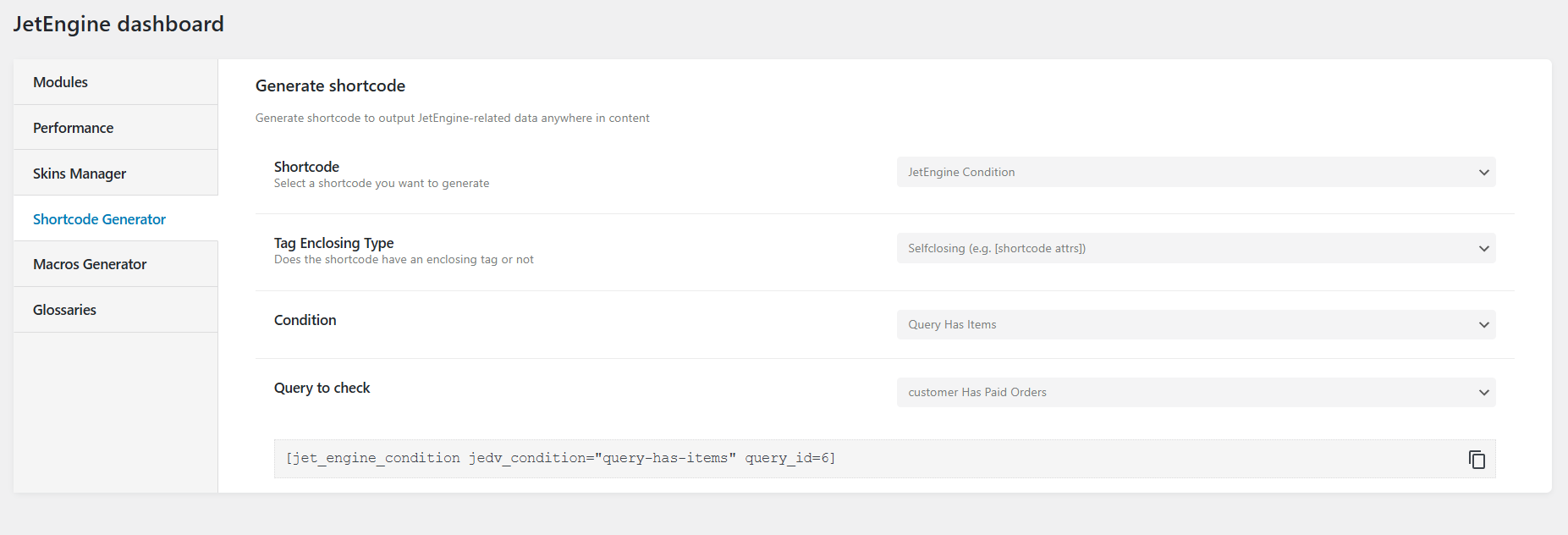The image size is (1568, 535).
Task: Open the Condition dropdown set to Query Has Items
Action: [1196, 324]
